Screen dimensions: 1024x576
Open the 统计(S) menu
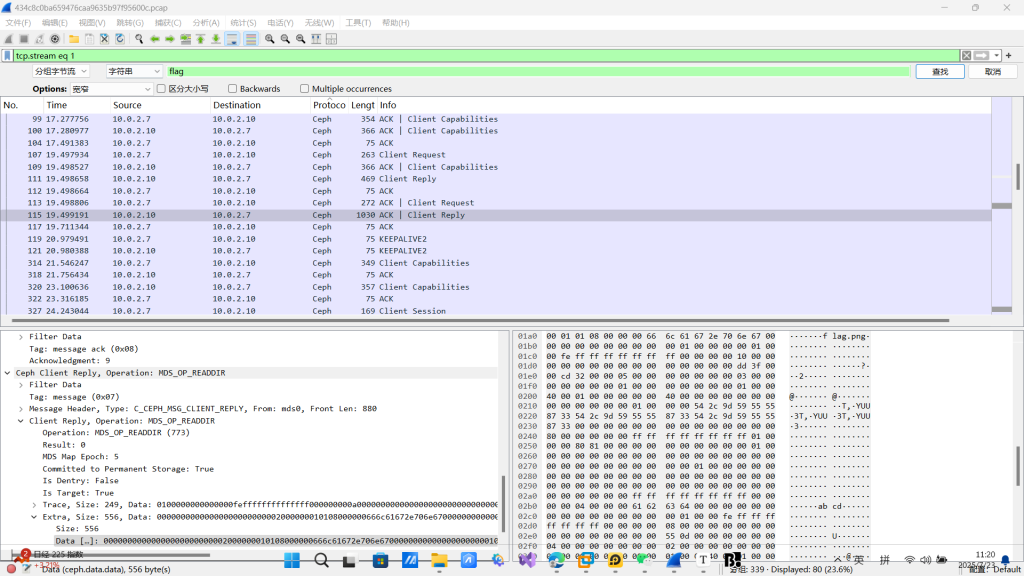pos(243,22)
